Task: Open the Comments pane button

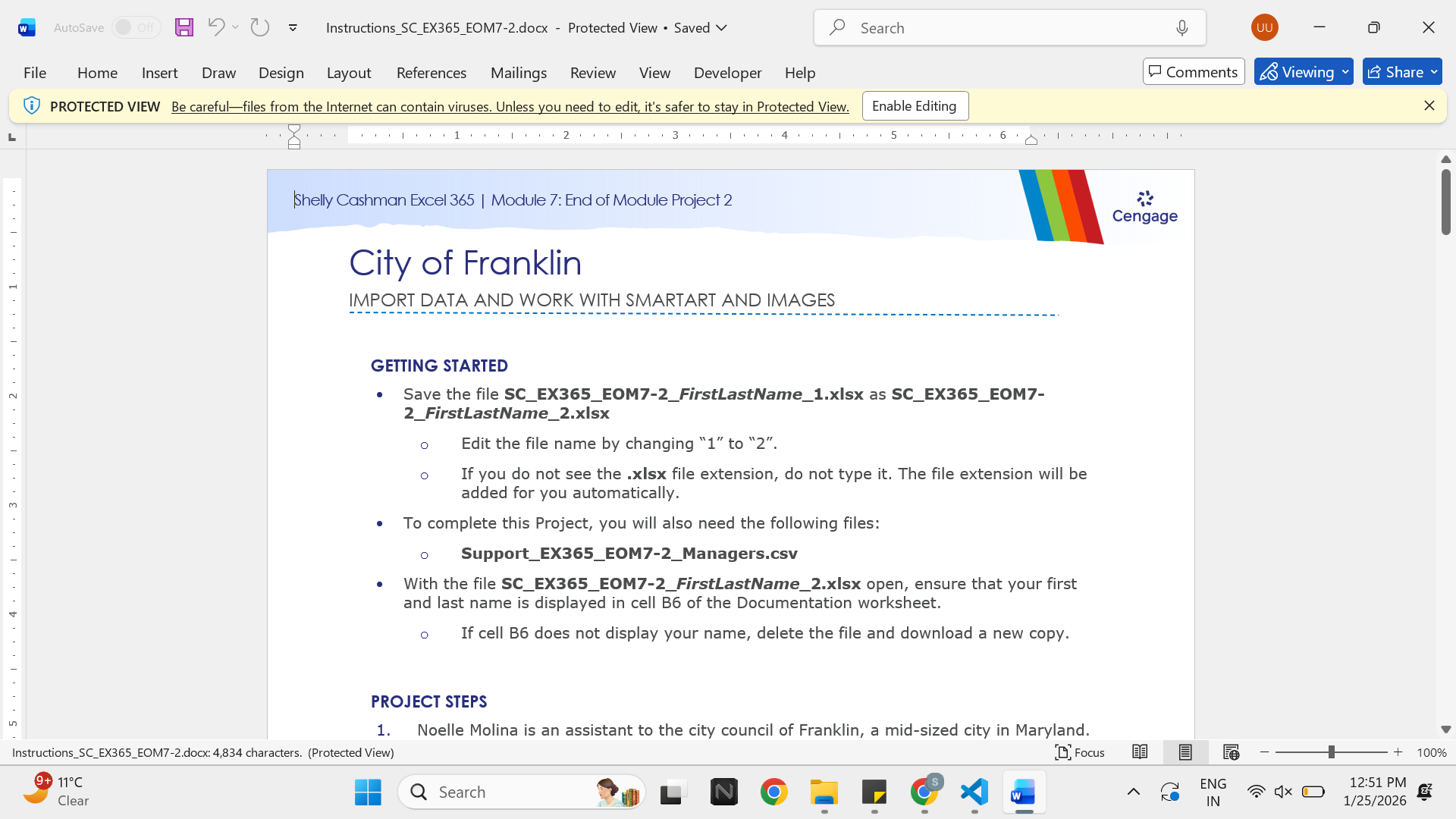Action: (x=1194, y=72)
